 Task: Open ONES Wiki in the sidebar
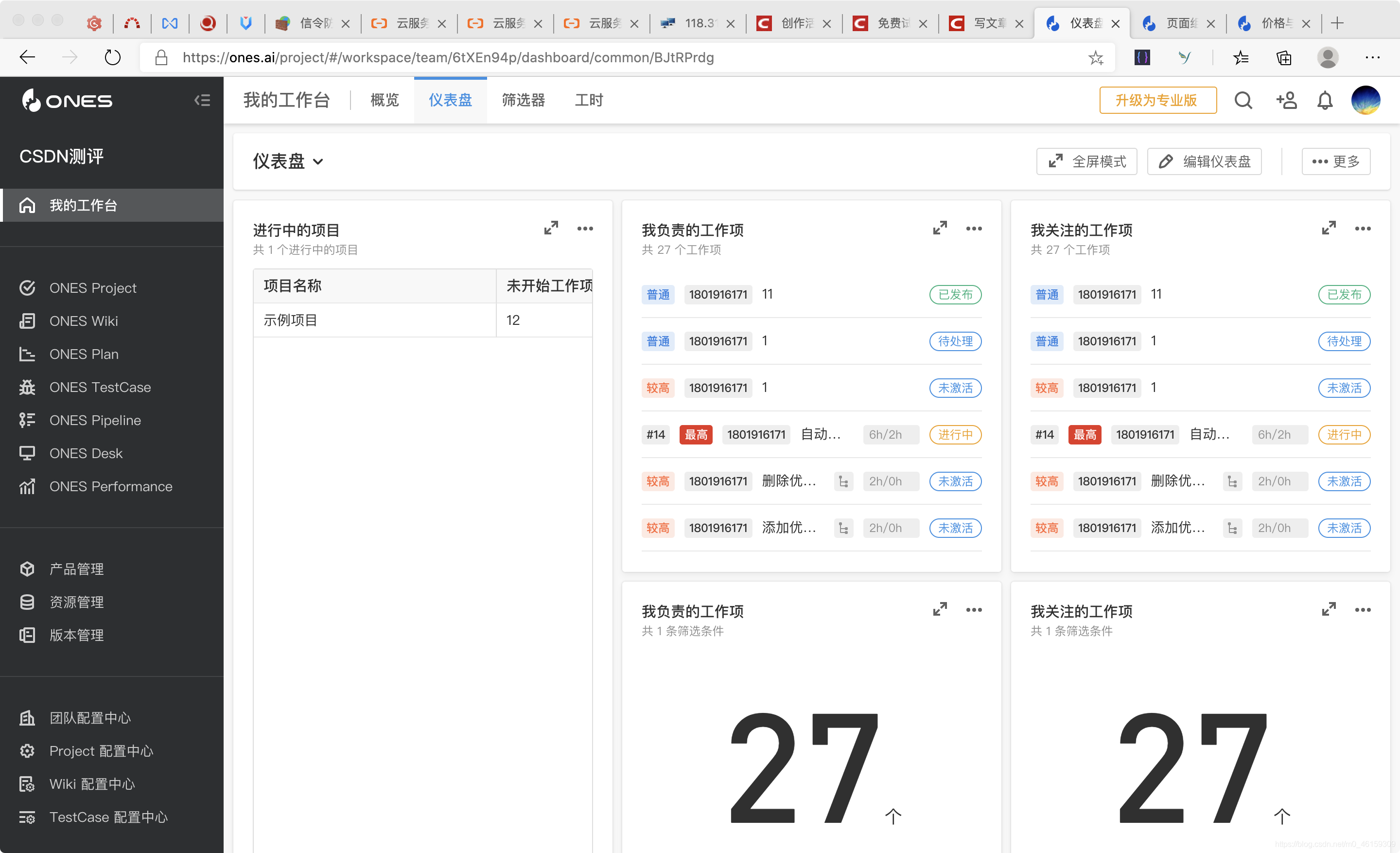coord(84,321)
